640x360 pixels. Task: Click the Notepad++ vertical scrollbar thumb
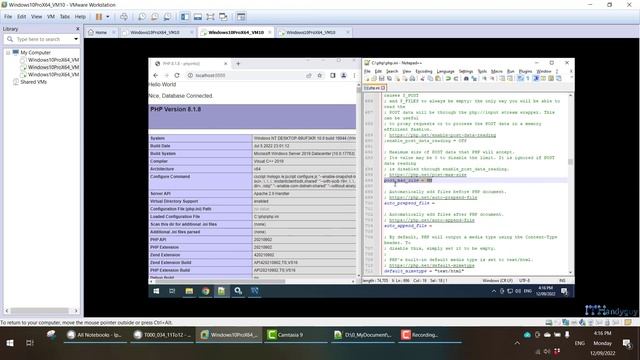(570, 162)
